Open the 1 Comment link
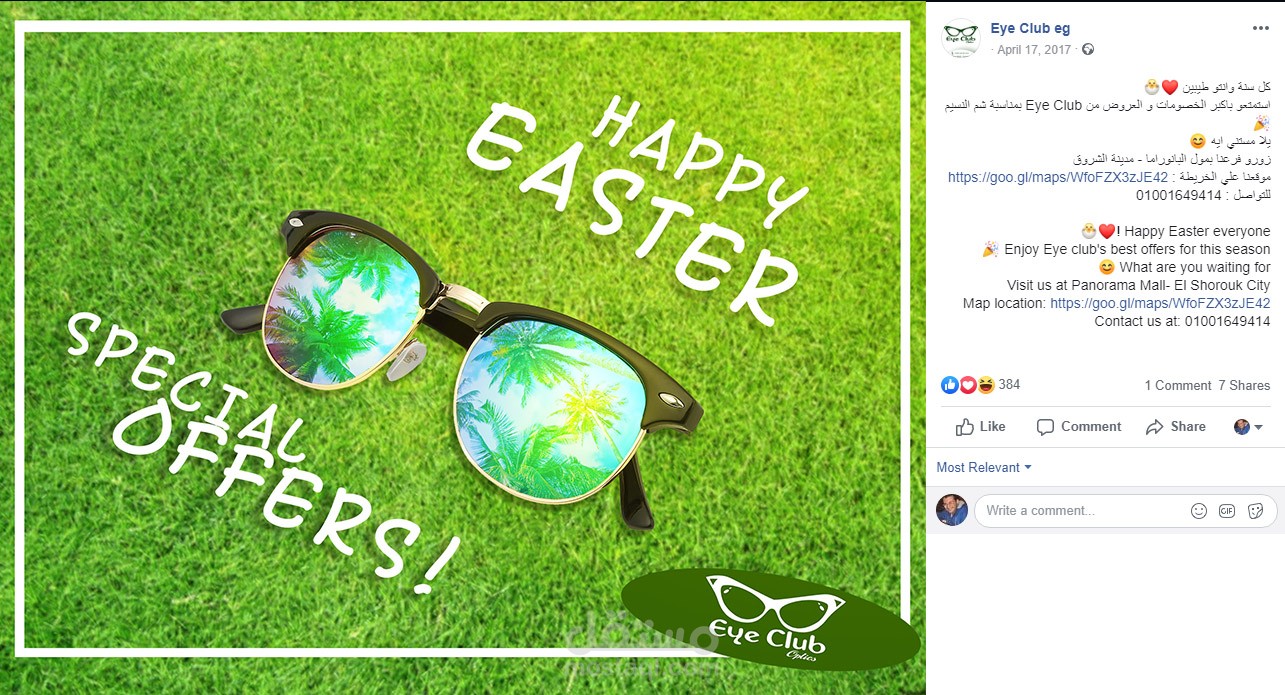 (1177, 385)
